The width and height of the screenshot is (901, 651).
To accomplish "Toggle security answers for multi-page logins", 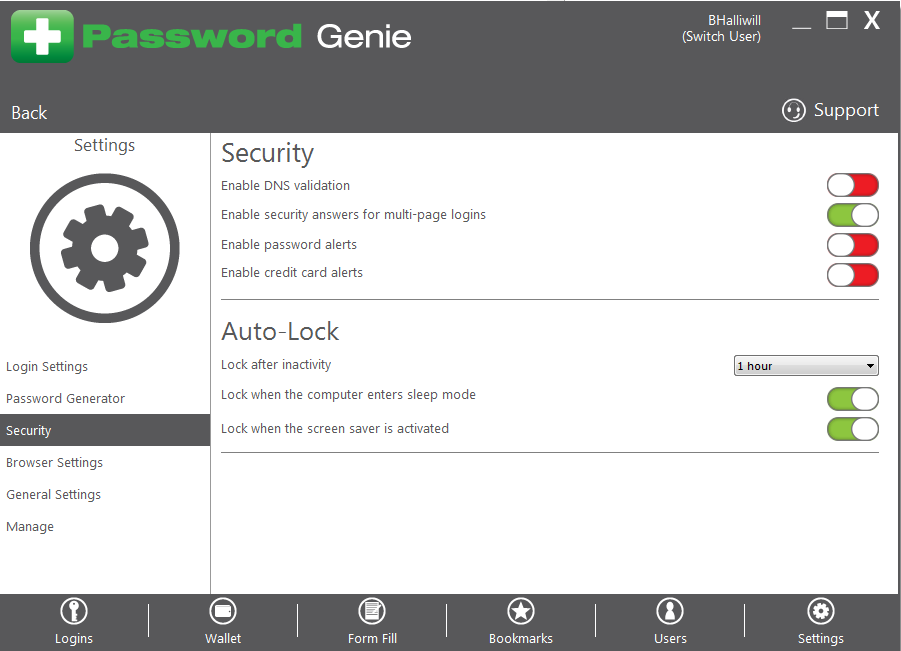I will coord(853,215).
